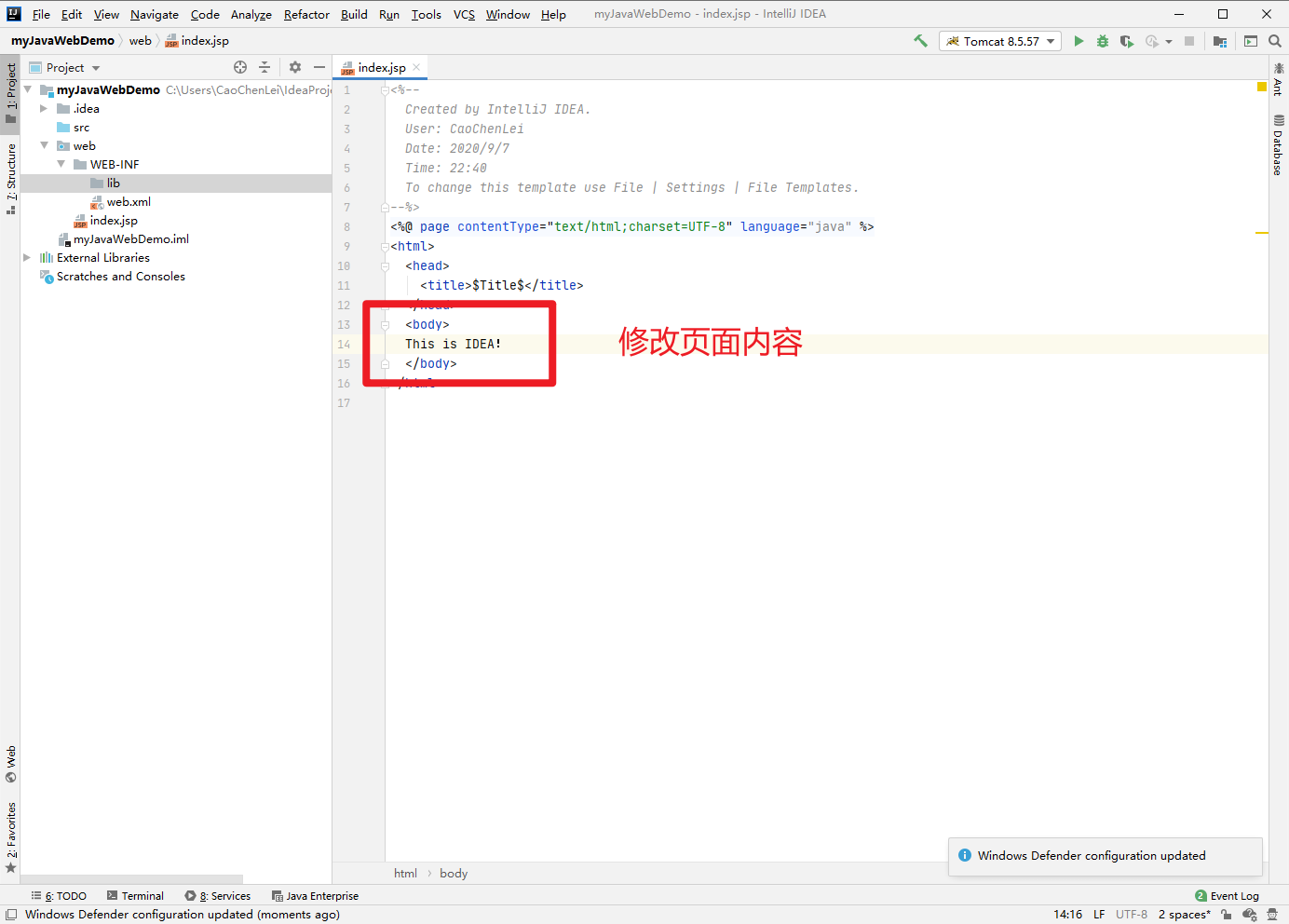Open the Database tool window

1278,145
